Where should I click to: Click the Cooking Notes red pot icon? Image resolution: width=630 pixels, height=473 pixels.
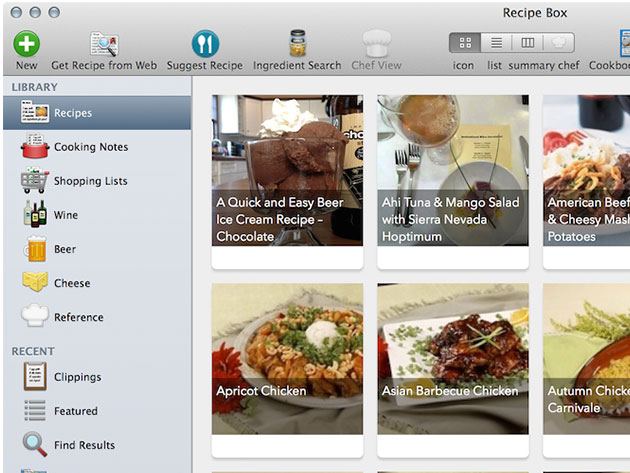[35, 146]
